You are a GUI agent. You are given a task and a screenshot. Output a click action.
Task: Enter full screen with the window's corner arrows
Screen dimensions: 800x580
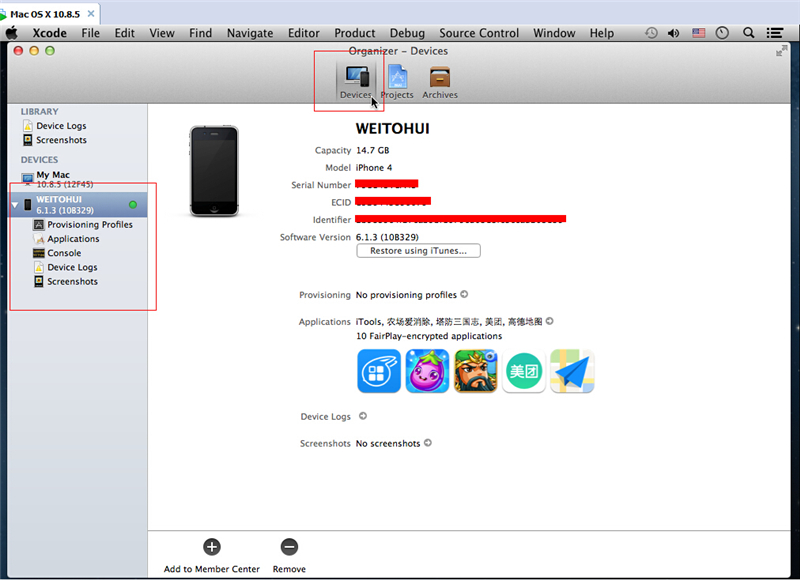781,51
